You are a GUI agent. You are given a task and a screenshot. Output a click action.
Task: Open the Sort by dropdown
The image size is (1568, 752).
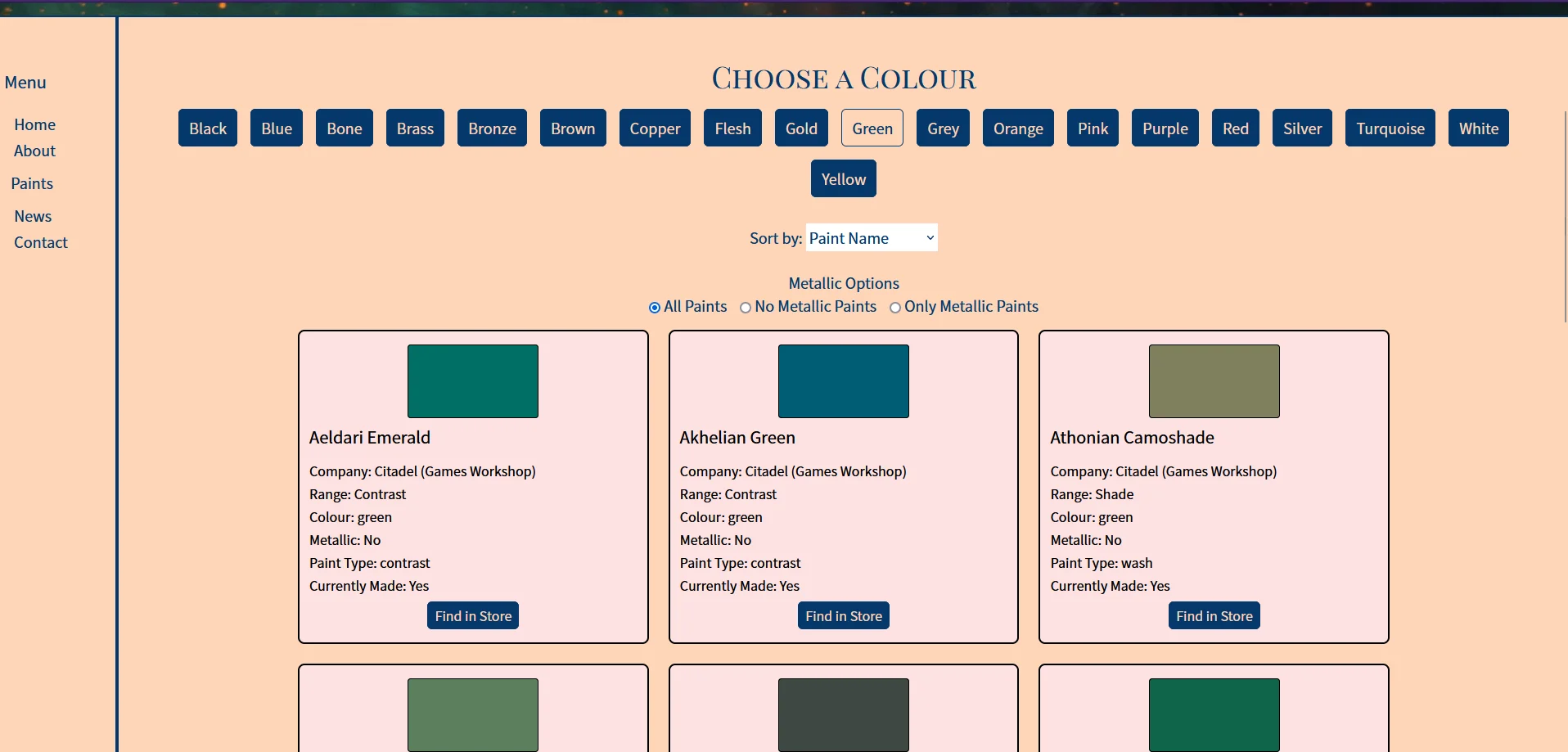[872, 237]
